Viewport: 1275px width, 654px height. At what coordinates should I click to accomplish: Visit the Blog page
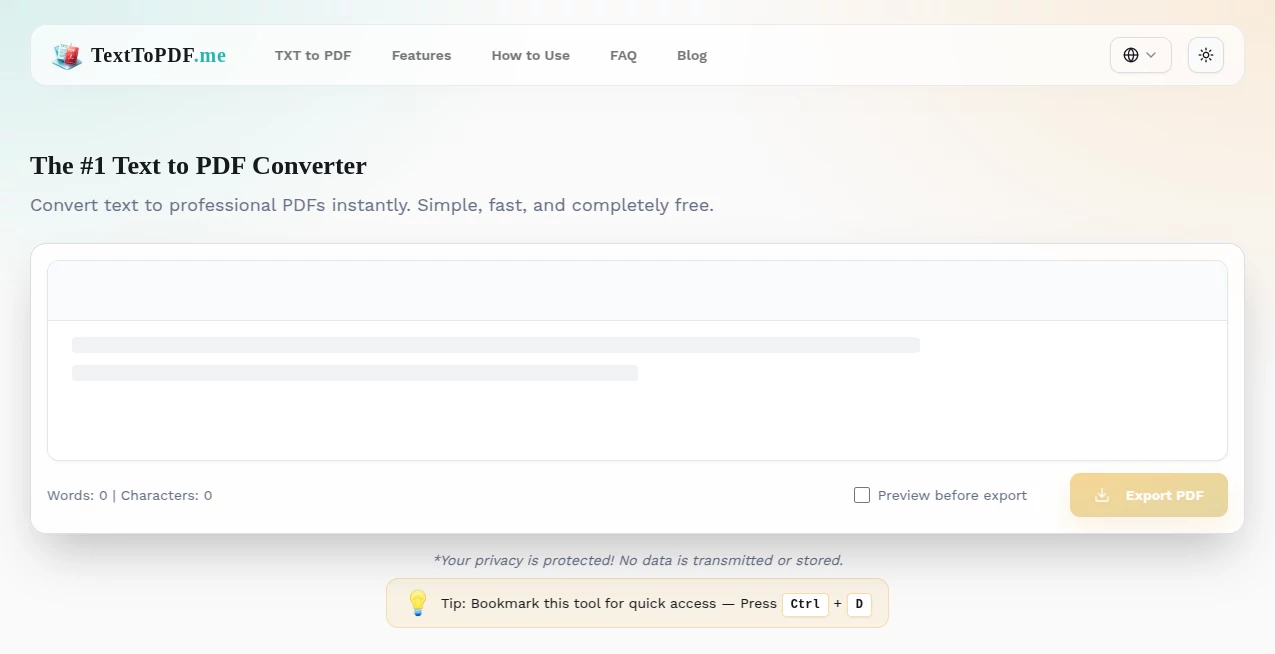coord(691,55)
